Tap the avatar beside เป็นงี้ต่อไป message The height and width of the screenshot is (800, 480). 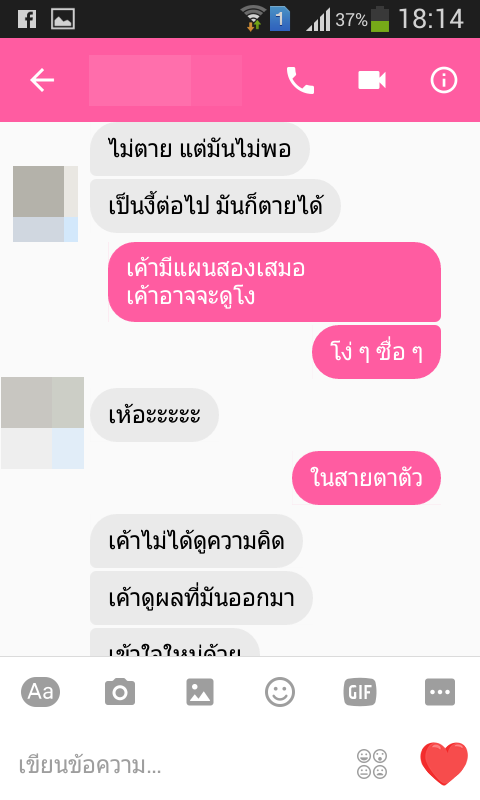(45, 204)
